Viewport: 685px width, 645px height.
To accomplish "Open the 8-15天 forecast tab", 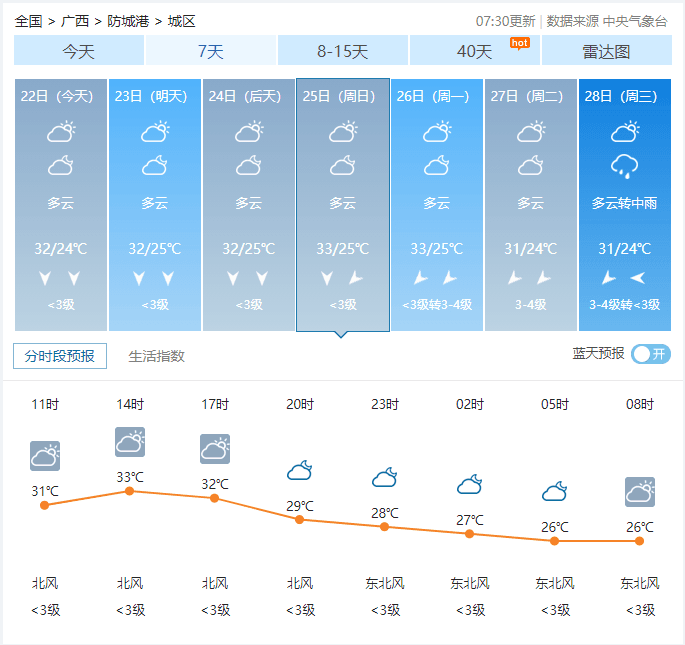I will [342, 51].
